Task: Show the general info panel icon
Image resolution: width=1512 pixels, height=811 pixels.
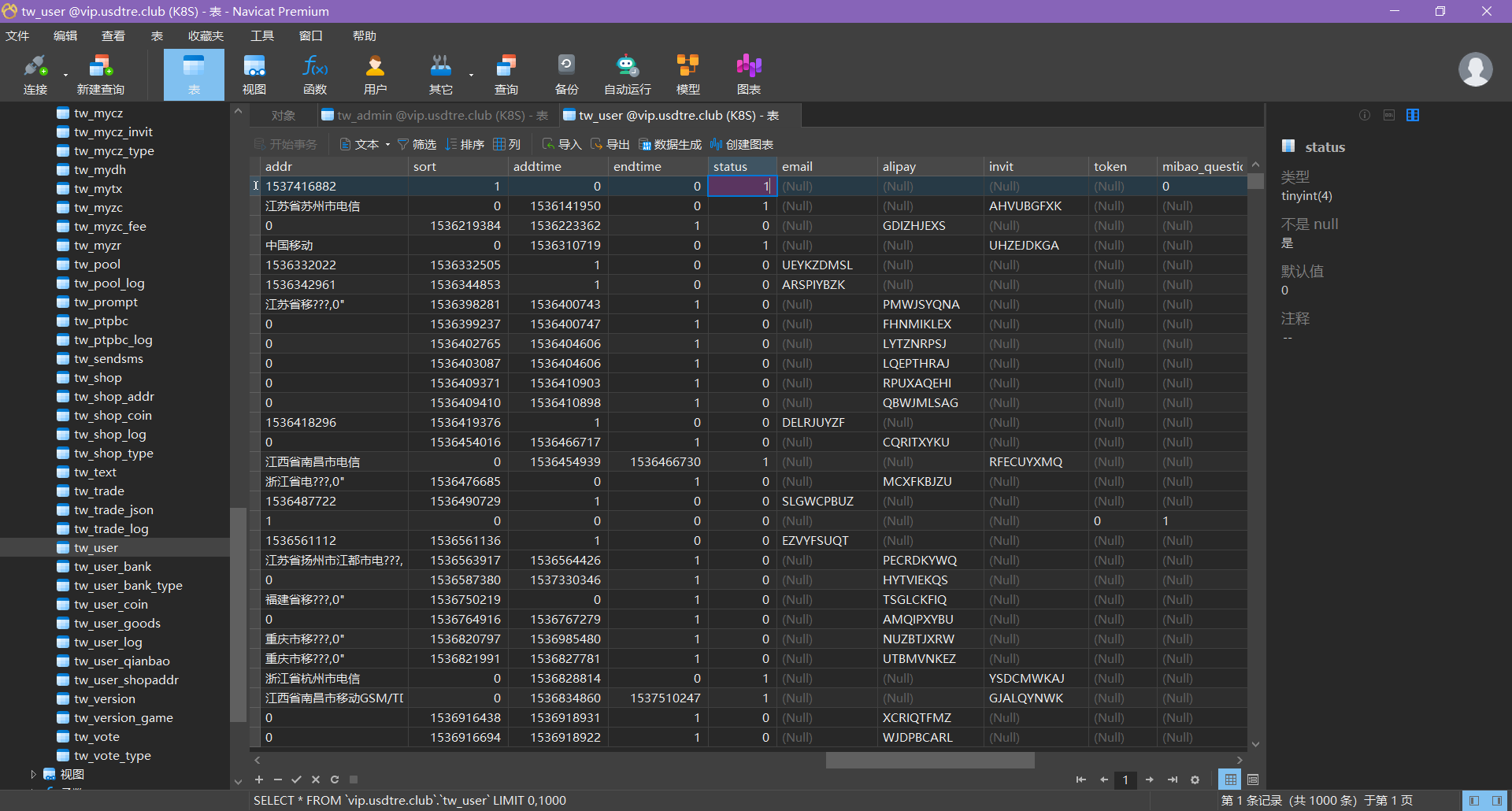Action: (x=1365, y=115)
